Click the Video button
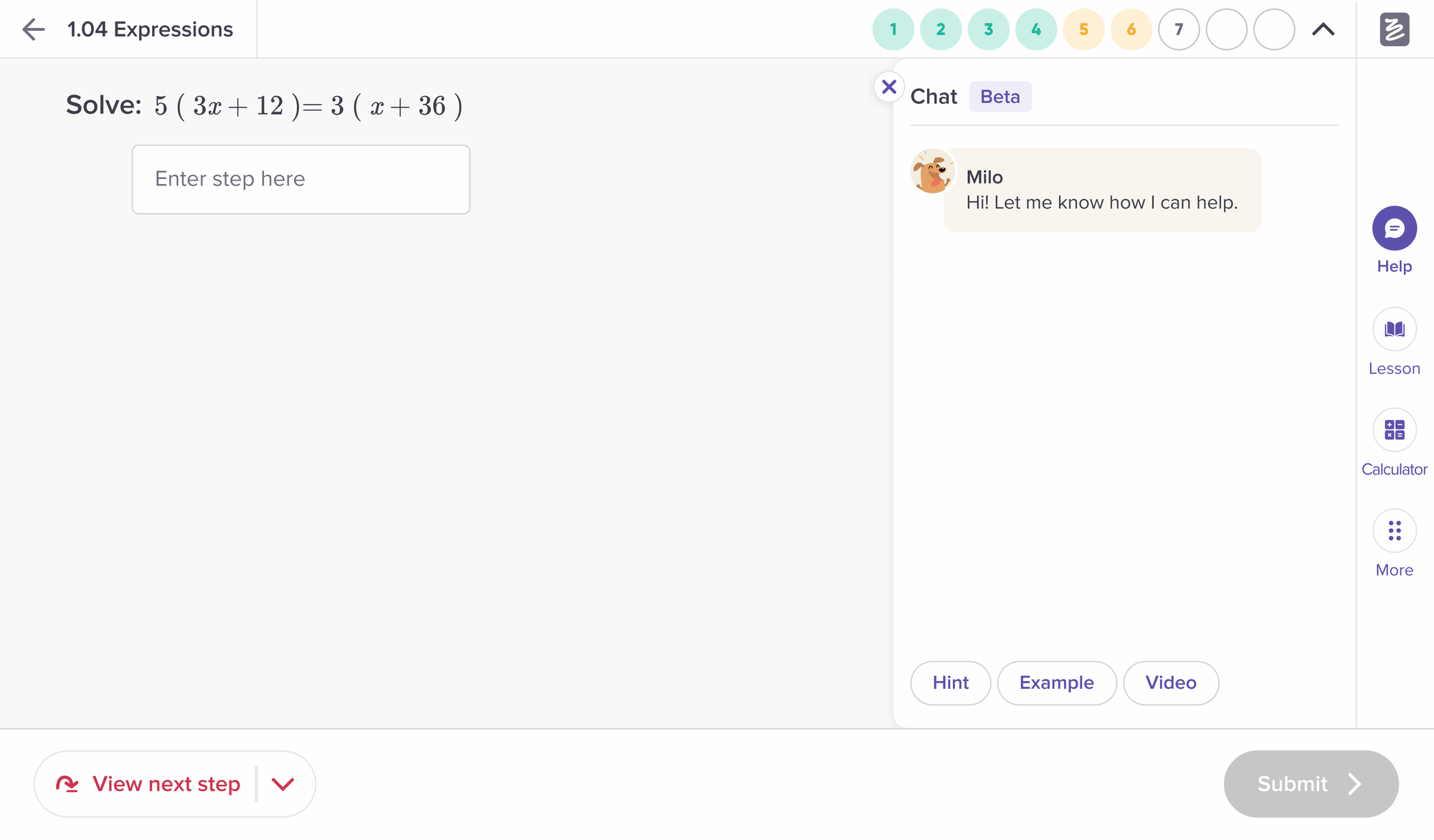The image size is (1434, 840). pos(1170,683)
